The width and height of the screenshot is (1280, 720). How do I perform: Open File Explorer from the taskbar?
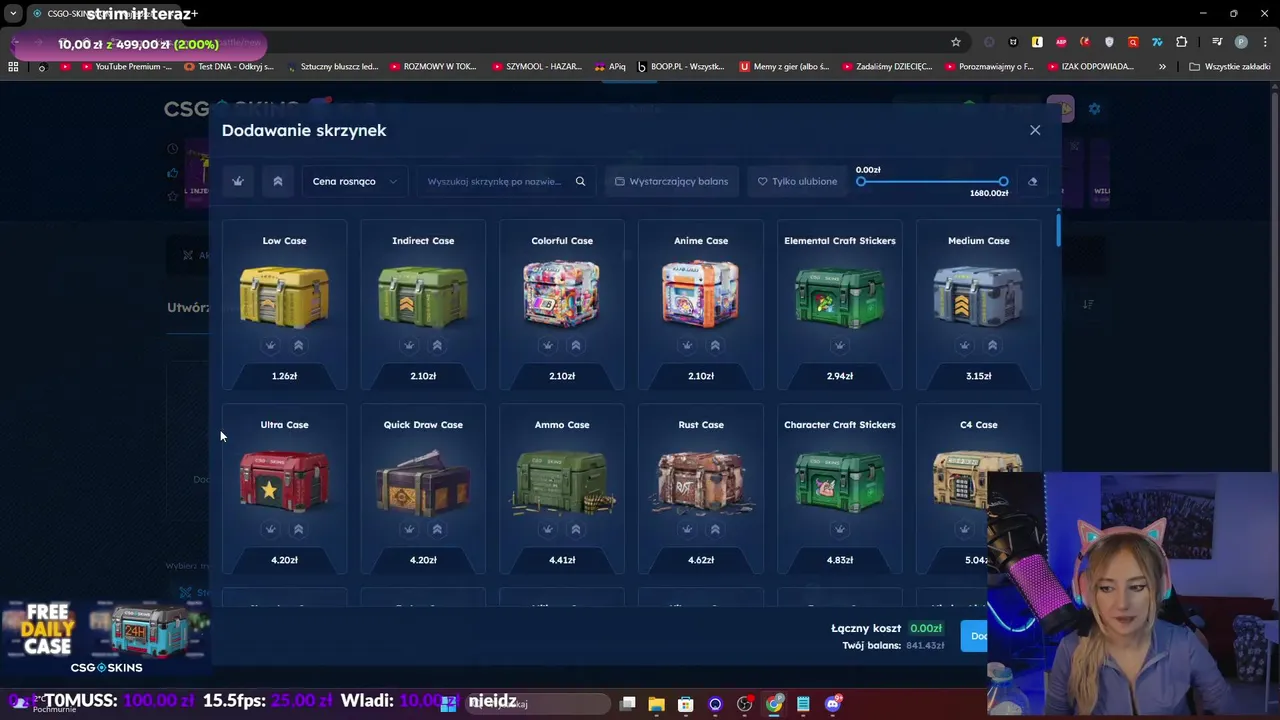[x=656, y=704]
